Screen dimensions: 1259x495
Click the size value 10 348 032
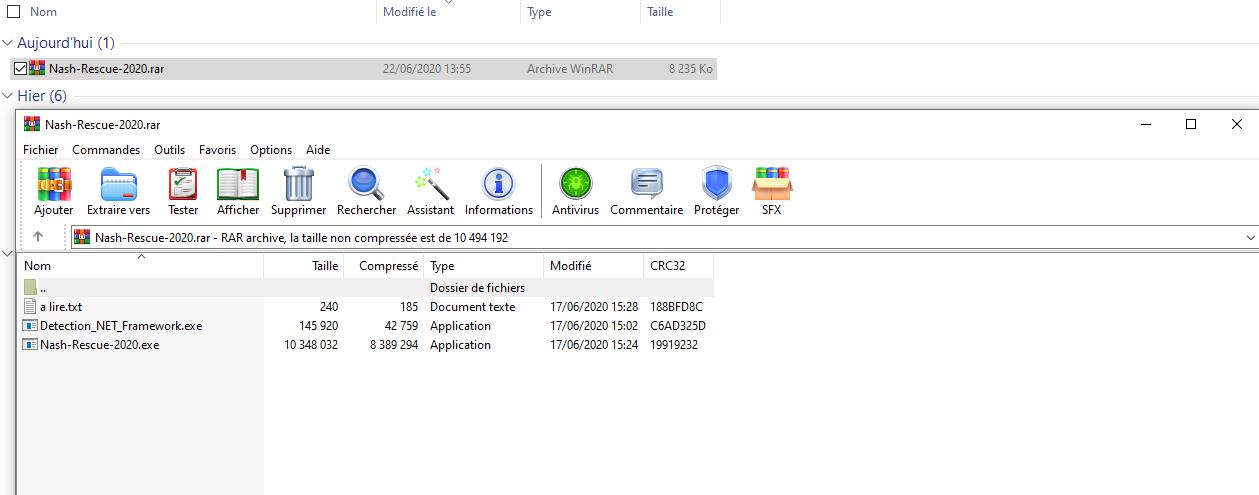(311, 345)
